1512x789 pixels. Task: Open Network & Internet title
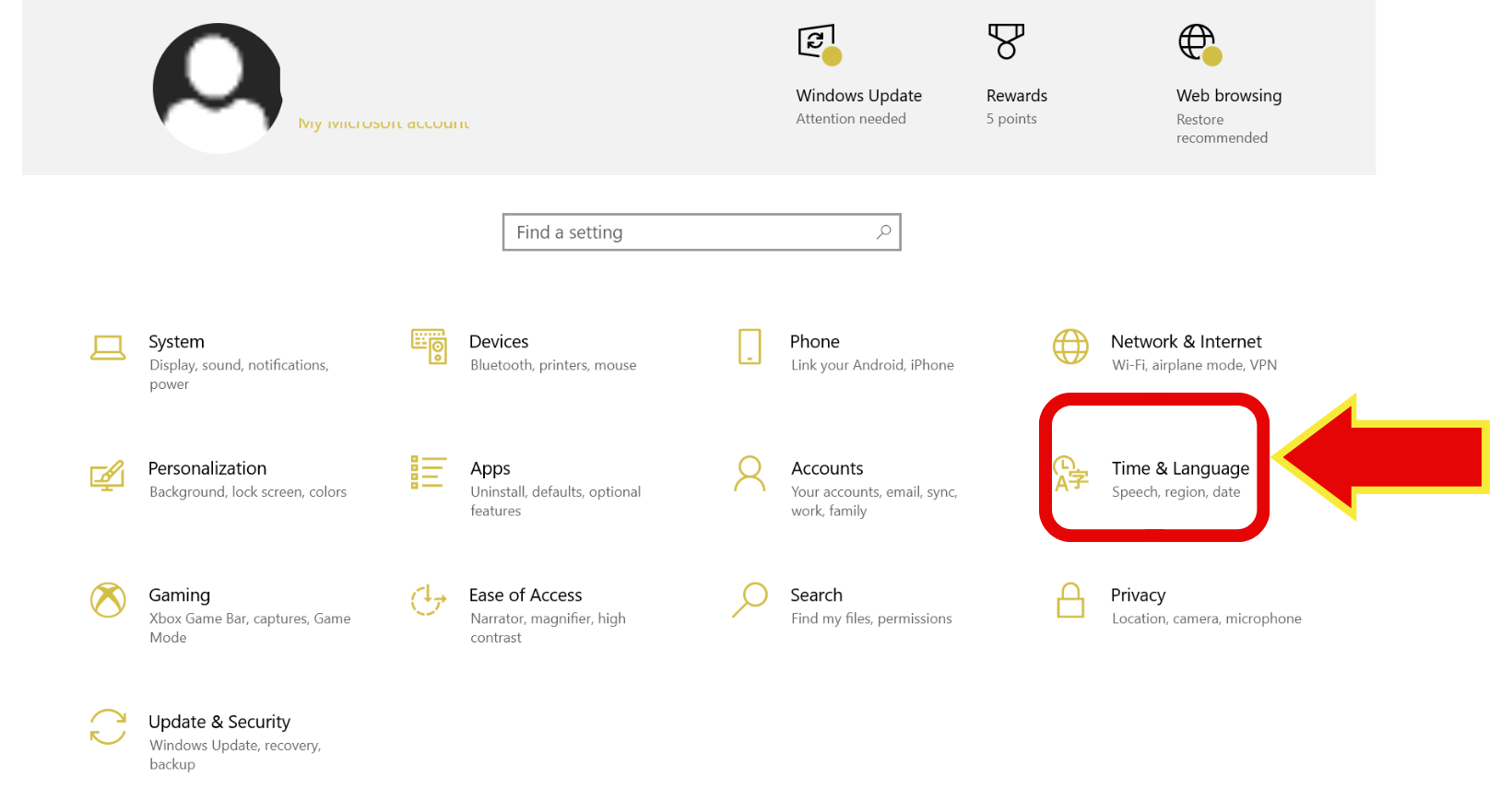(1187, 342)
